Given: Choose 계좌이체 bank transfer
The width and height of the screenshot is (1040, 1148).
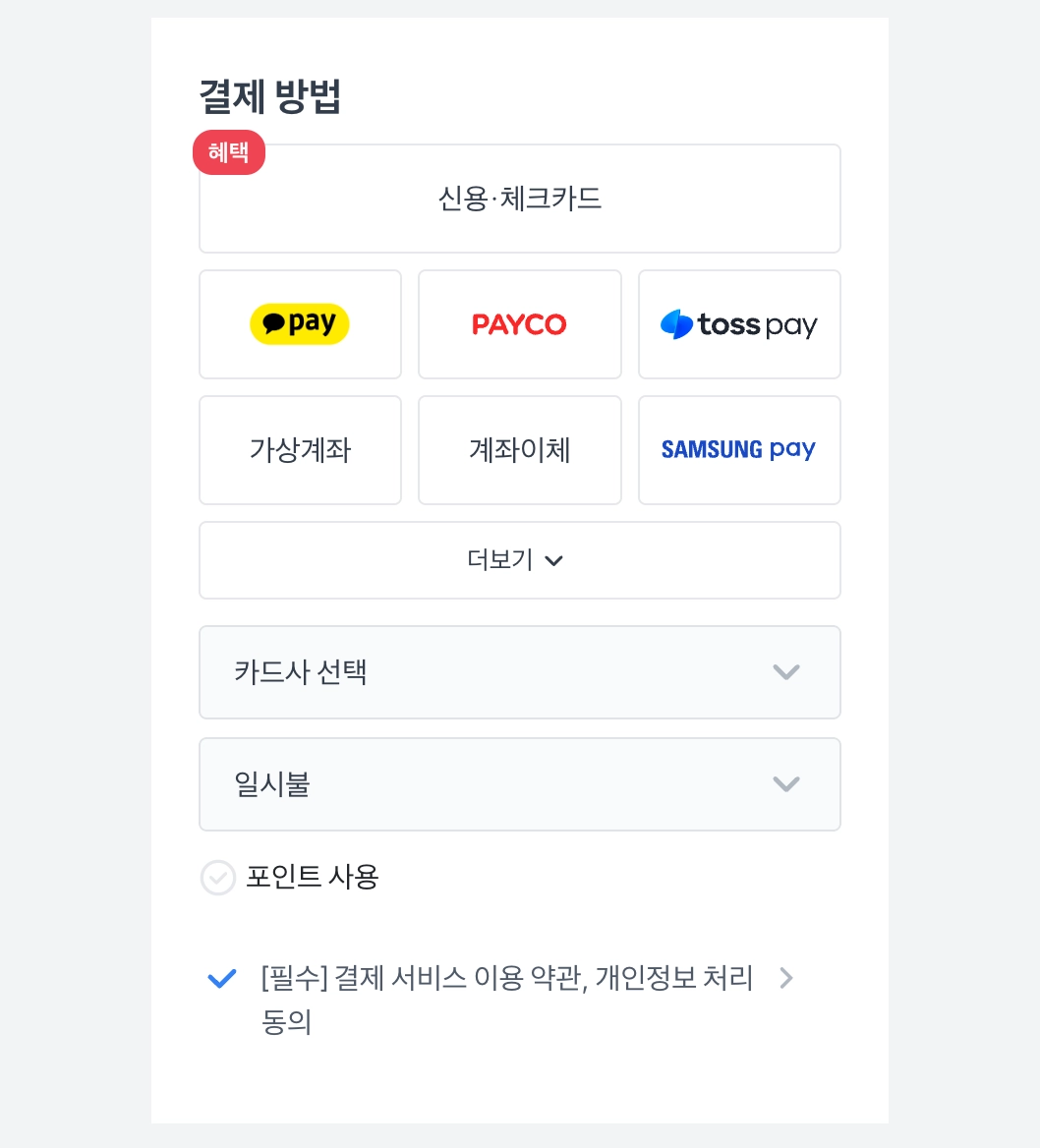Looking at the screenshot, I should [520, 450].
